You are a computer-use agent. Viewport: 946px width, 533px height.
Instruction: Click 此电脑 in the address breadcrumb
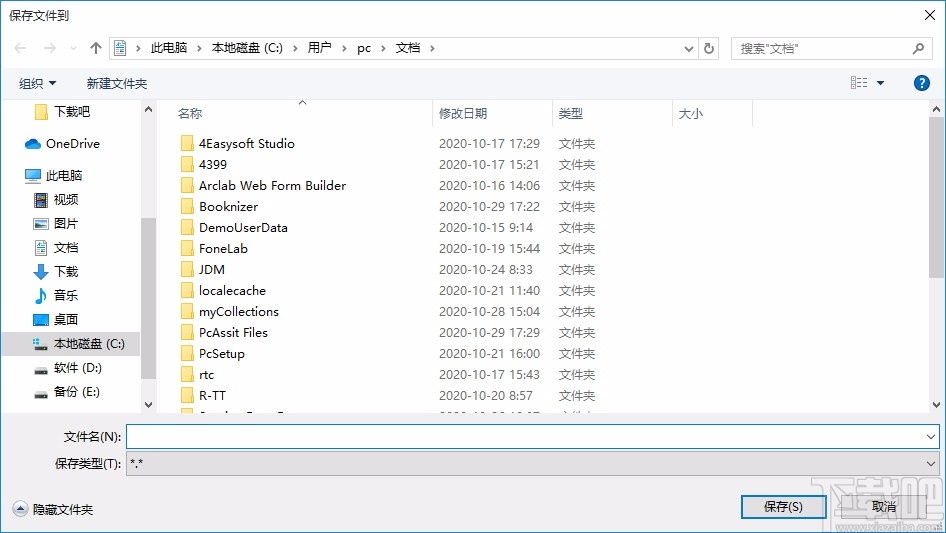tap(169, 48)
